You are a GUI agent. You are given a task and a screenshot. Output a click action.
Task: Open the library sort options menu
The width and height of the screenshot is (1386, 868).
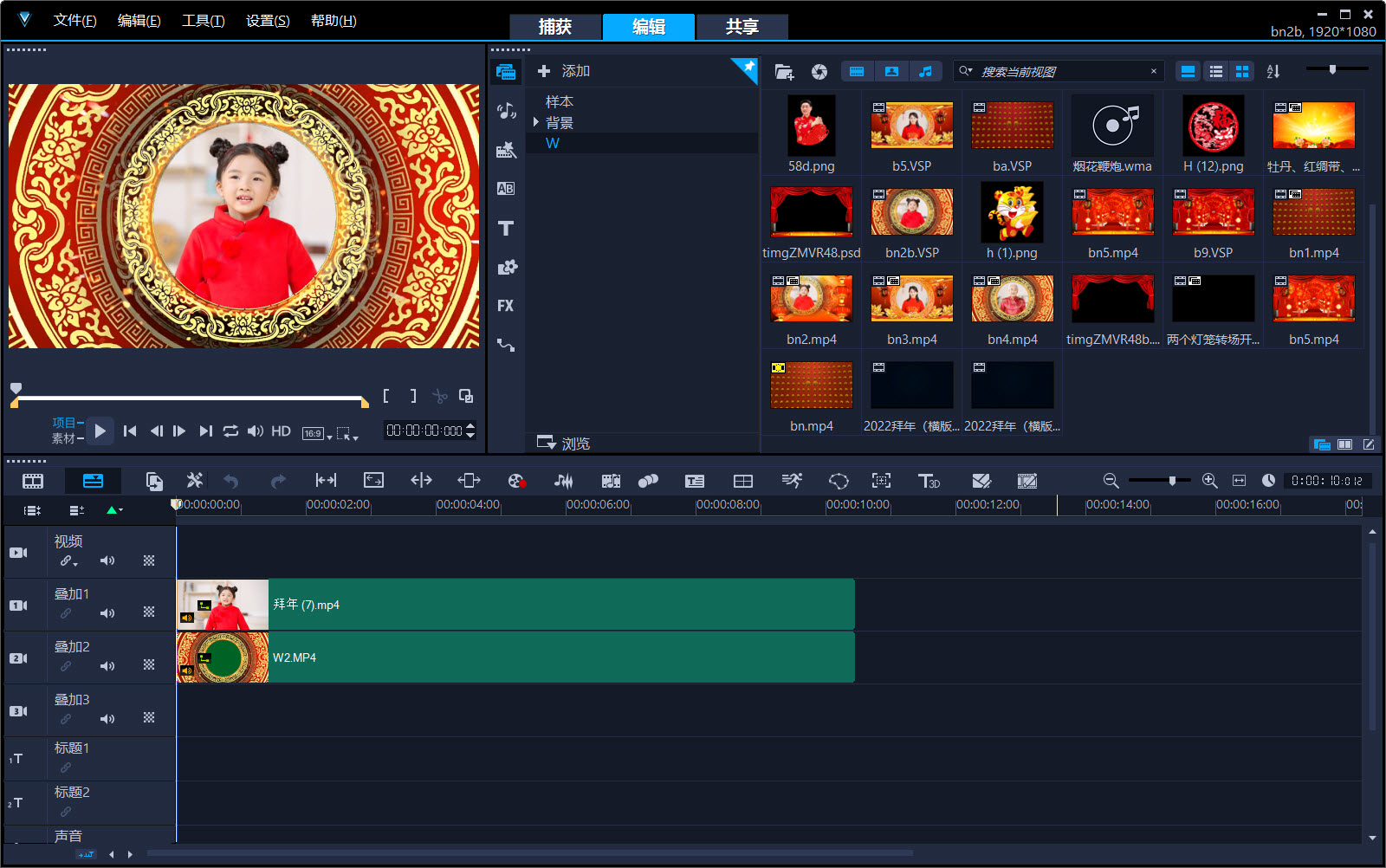(1273, 71)
